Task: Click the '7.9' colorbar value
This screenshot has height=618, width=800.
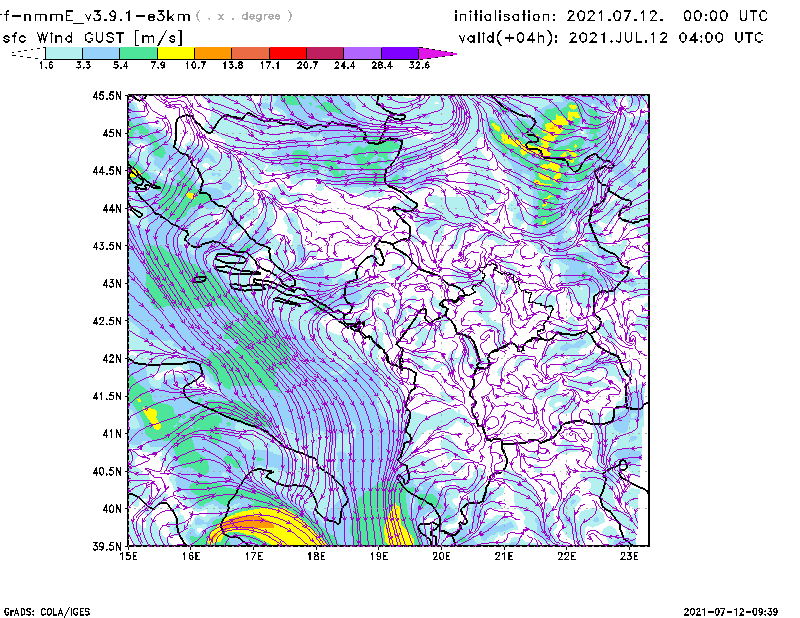Action: coord(158,65)
